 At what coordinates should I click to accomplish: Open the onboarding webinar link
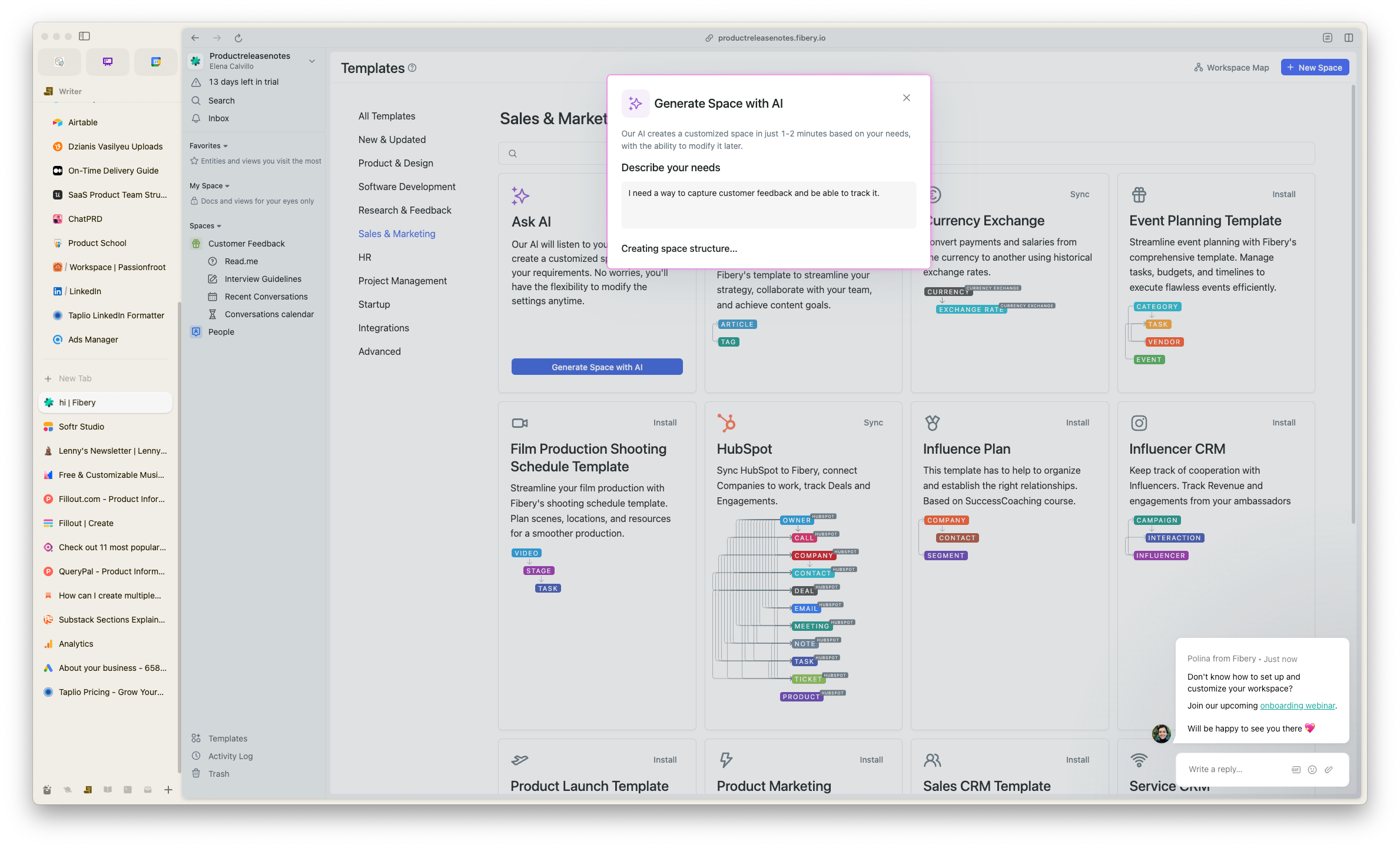click(1297, 706)
